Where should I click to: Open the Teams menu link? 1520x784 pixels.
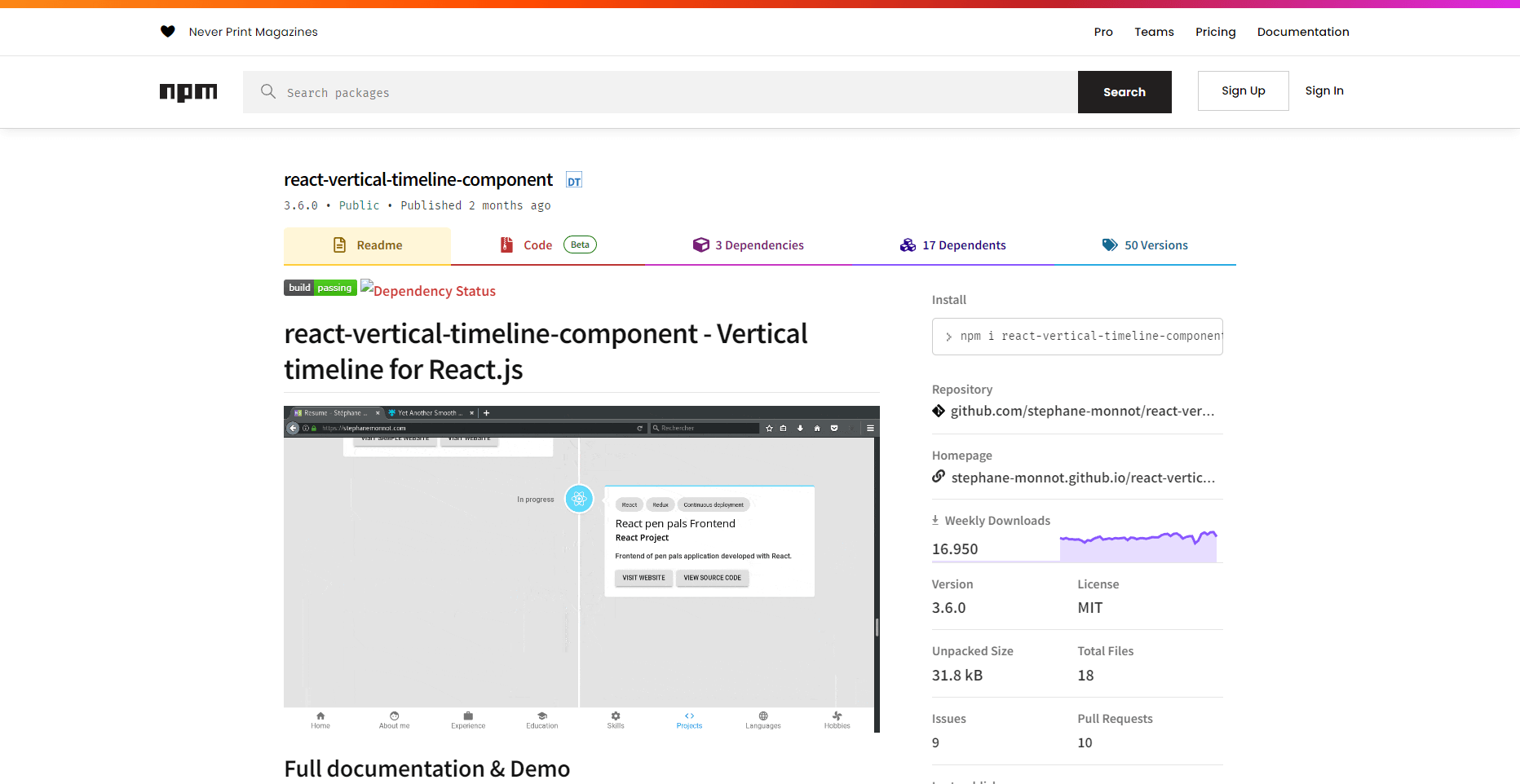point(1154,32)
